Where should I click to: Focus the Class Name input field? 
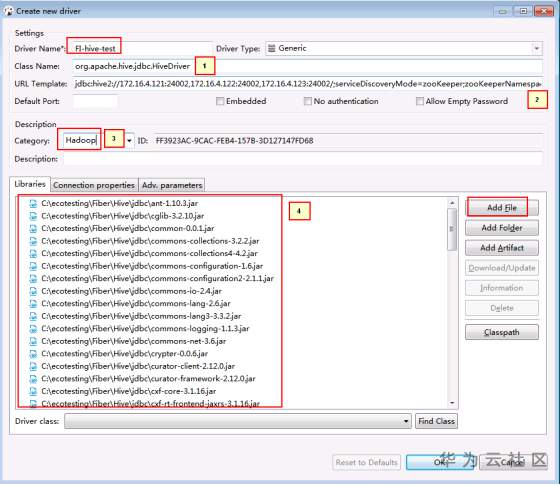click(307, 66)
